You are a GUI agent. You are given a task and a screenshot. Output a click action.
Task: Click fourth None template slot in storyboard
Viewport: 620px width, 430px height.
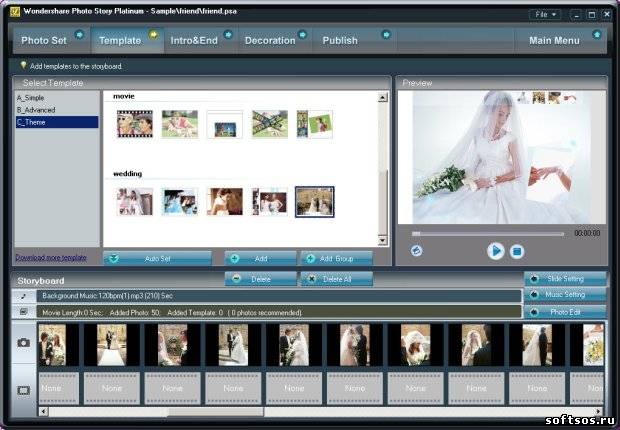point(233,388)
